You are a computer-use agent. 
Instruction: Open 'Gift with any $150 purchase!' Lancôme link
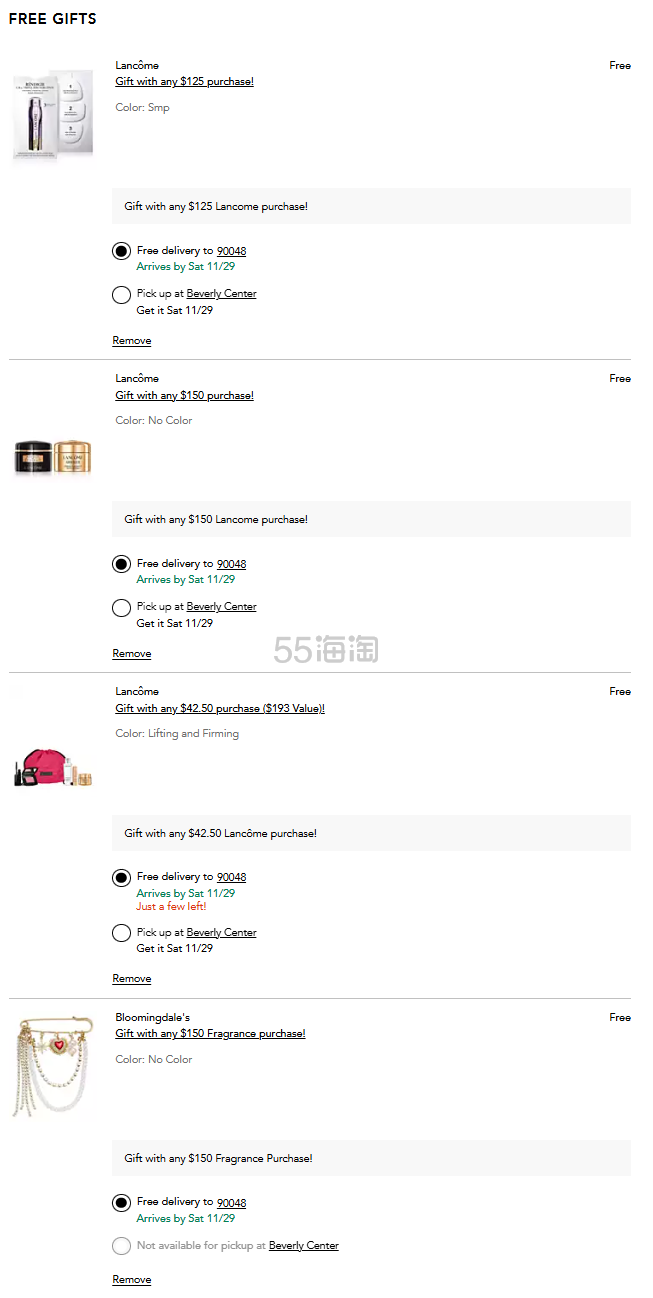pos(184,396)
